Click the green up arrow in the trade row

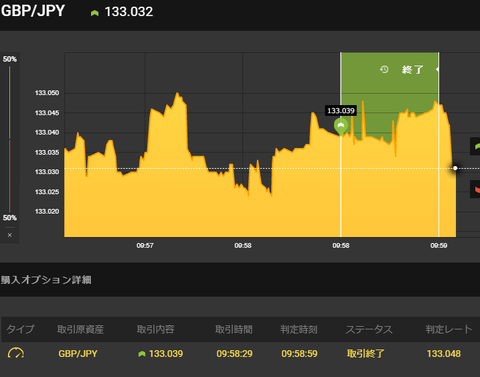point(142,354)
